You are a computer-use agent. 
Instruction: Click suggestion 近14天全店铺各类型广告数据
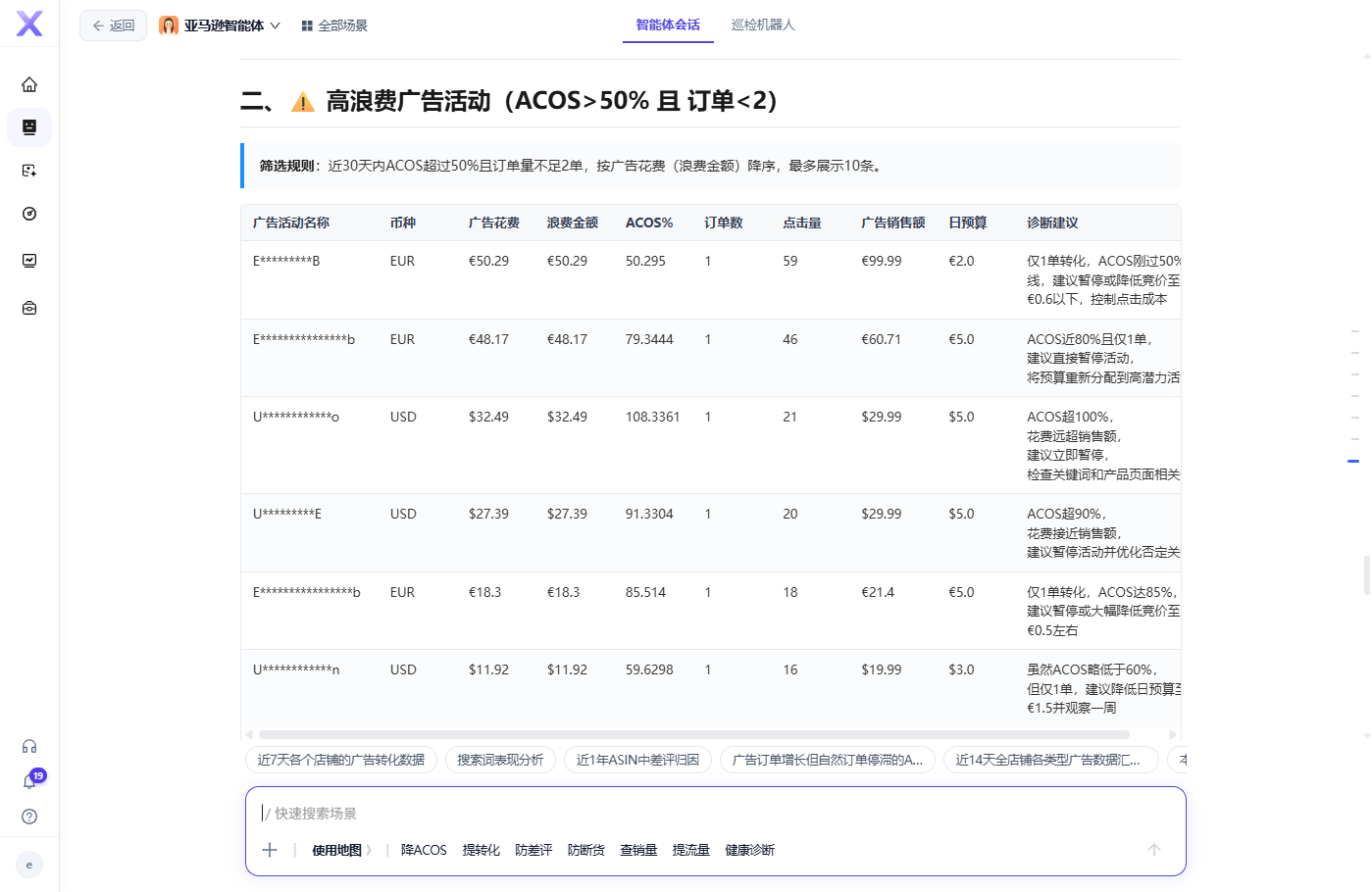click(1050, 760)
